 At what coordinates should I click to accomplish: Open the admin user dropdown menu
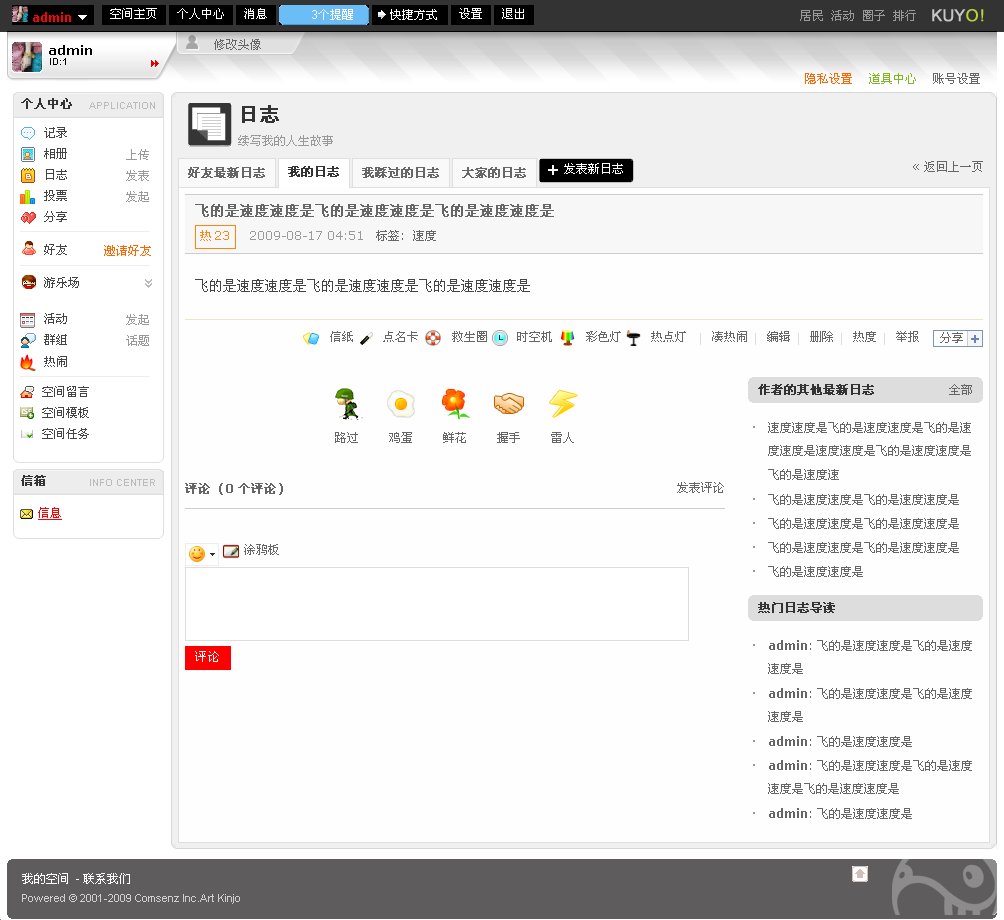[x=82, y=17]
